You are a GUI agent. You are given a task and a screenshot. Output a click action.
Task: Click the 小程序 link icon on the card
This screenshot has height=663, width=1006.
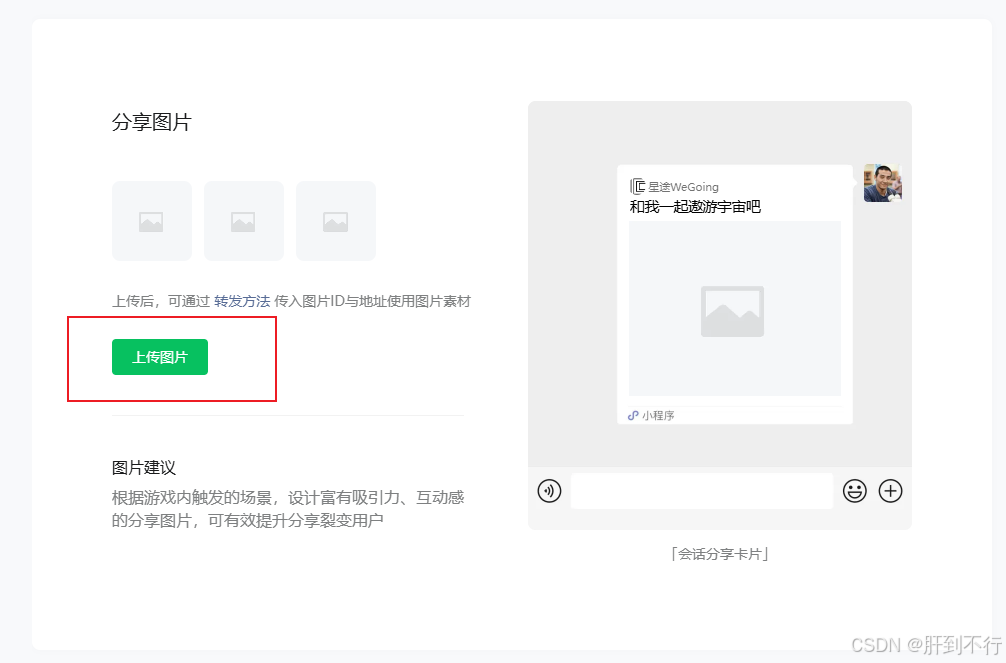(x=631, y=414)
